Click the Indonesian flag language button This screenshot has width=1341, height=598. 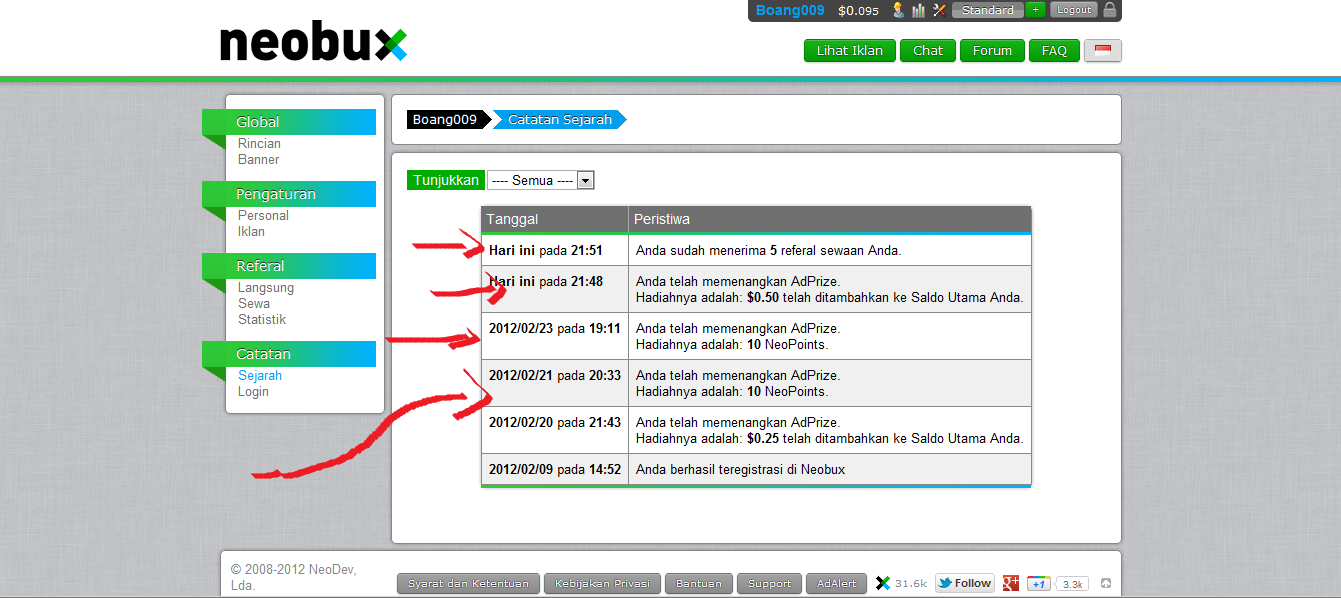point(1103,51)
